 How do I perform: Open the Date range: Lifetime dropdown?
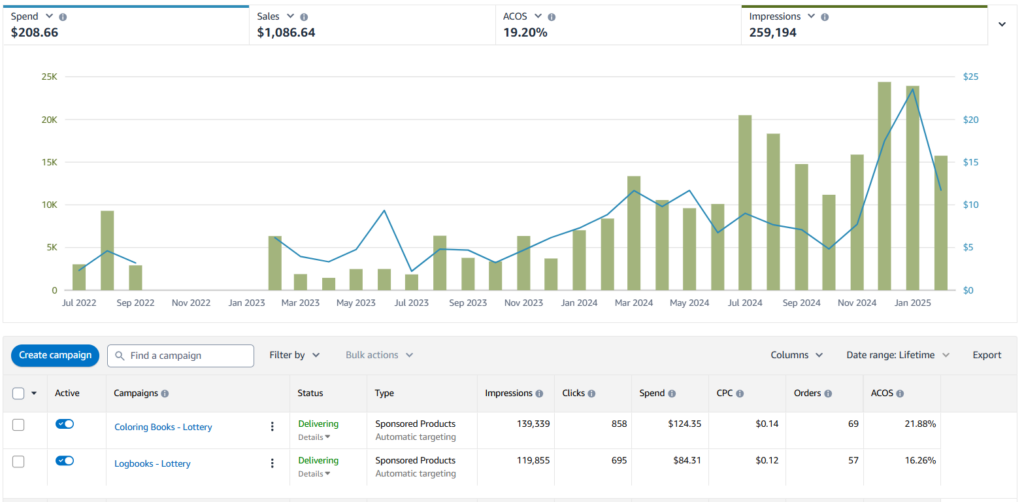click(898, 355)
